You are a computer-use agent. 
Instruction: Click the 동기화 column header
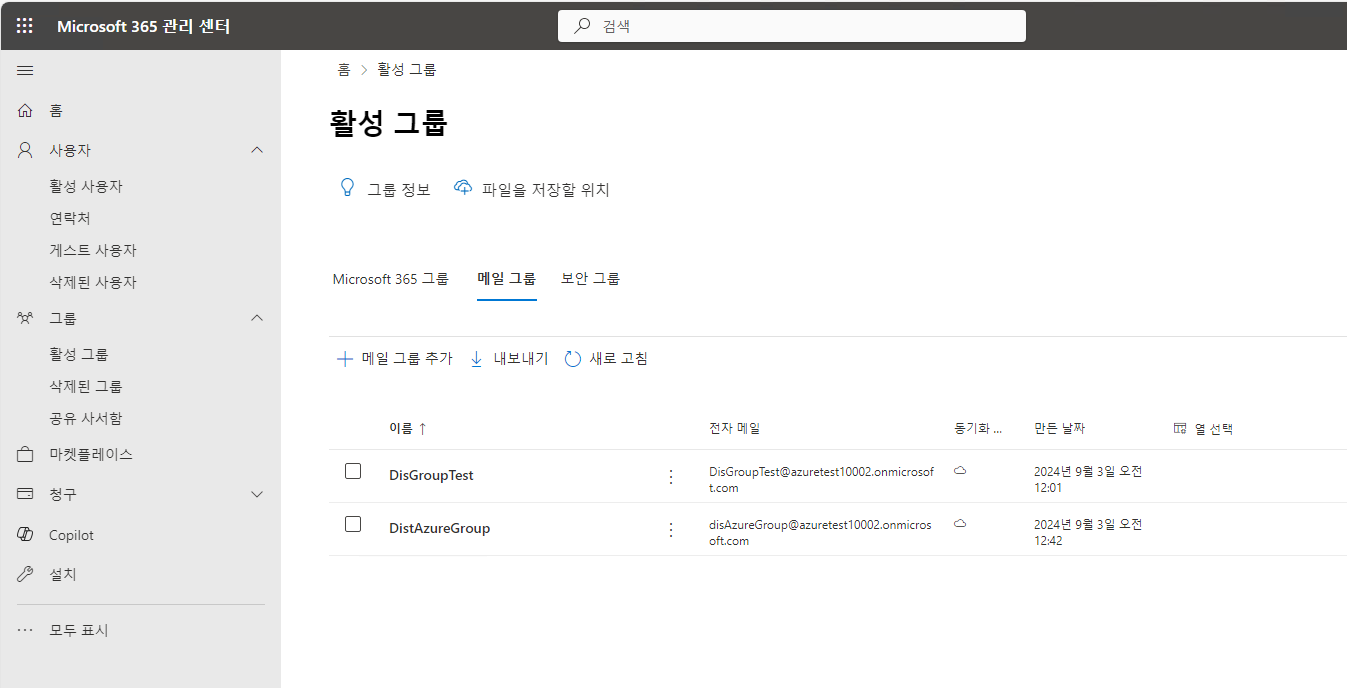(979, 428)
